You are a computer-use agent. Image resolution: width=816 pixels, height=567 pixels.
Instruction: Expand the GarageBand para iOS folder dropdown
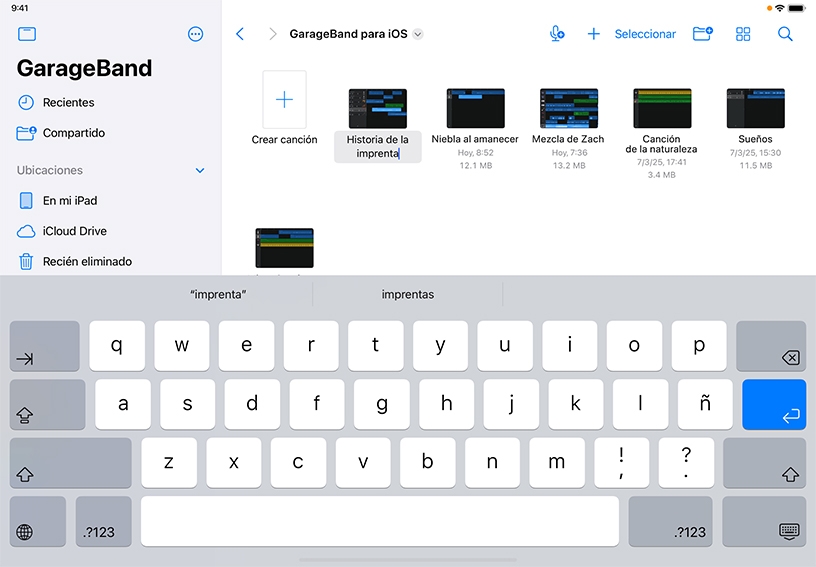[x=417, y=34]
